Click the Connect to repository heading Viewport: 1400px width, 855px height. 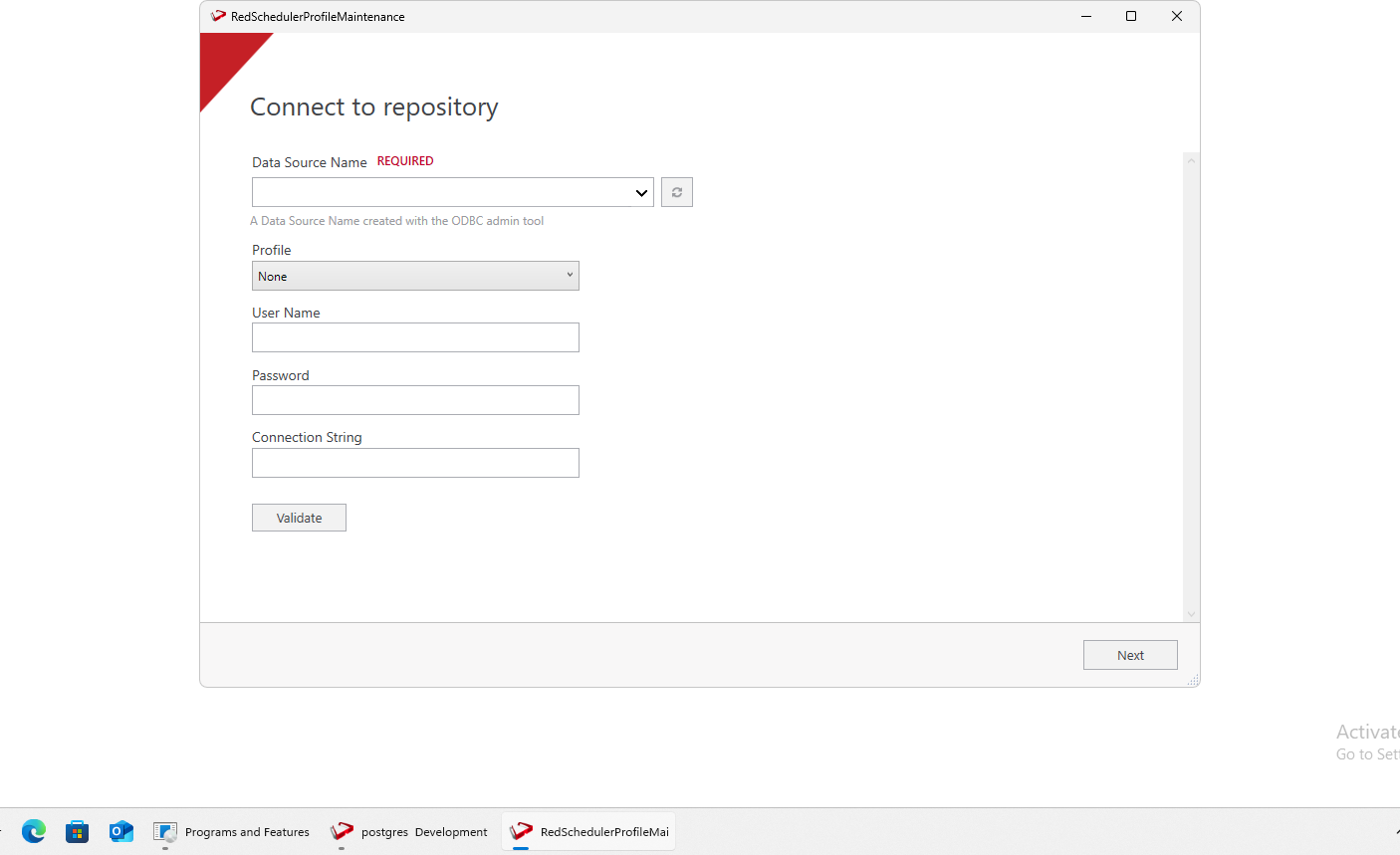pyautogui.click(x=374, y=107)
